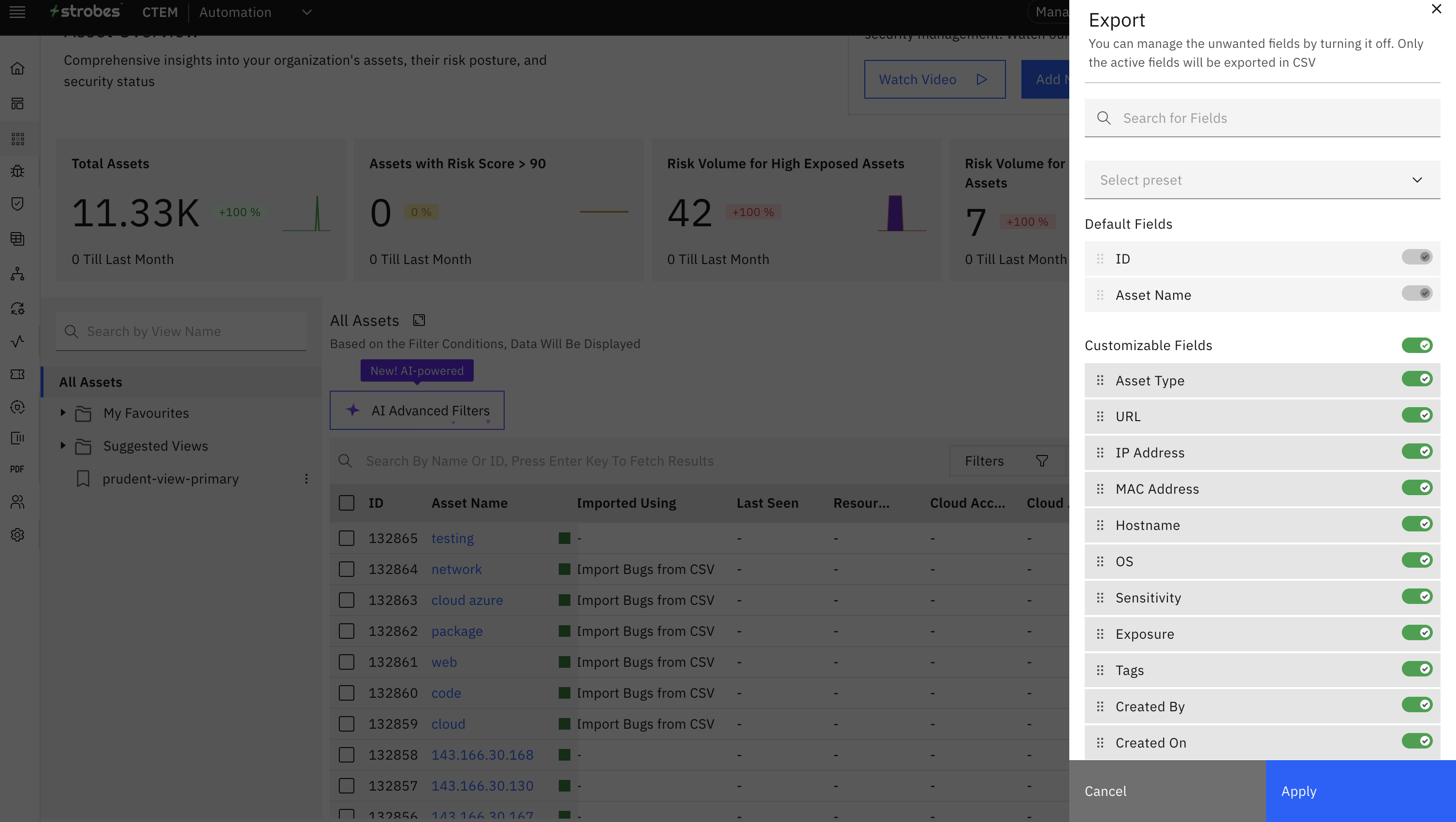Image resolution: width=1456 pixels, height=822 pixels.
Task: Open the PDF reports sidebar icon
Action: (x=17, y=469)
